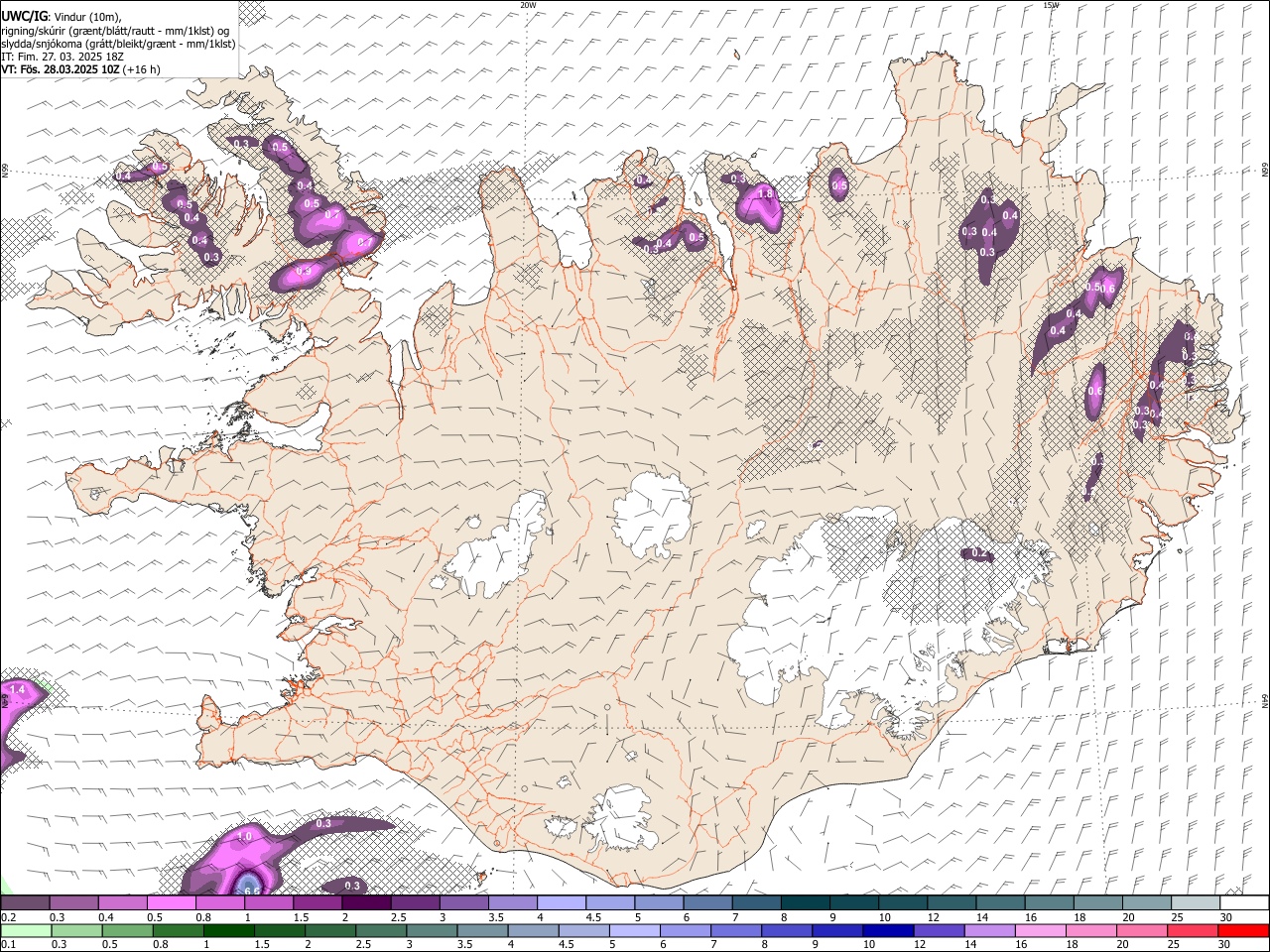Click the 'IT: Fim. 27. 03. 2025 18Z' line
This screenshot has width=1270, height=952.
[63, 57]
